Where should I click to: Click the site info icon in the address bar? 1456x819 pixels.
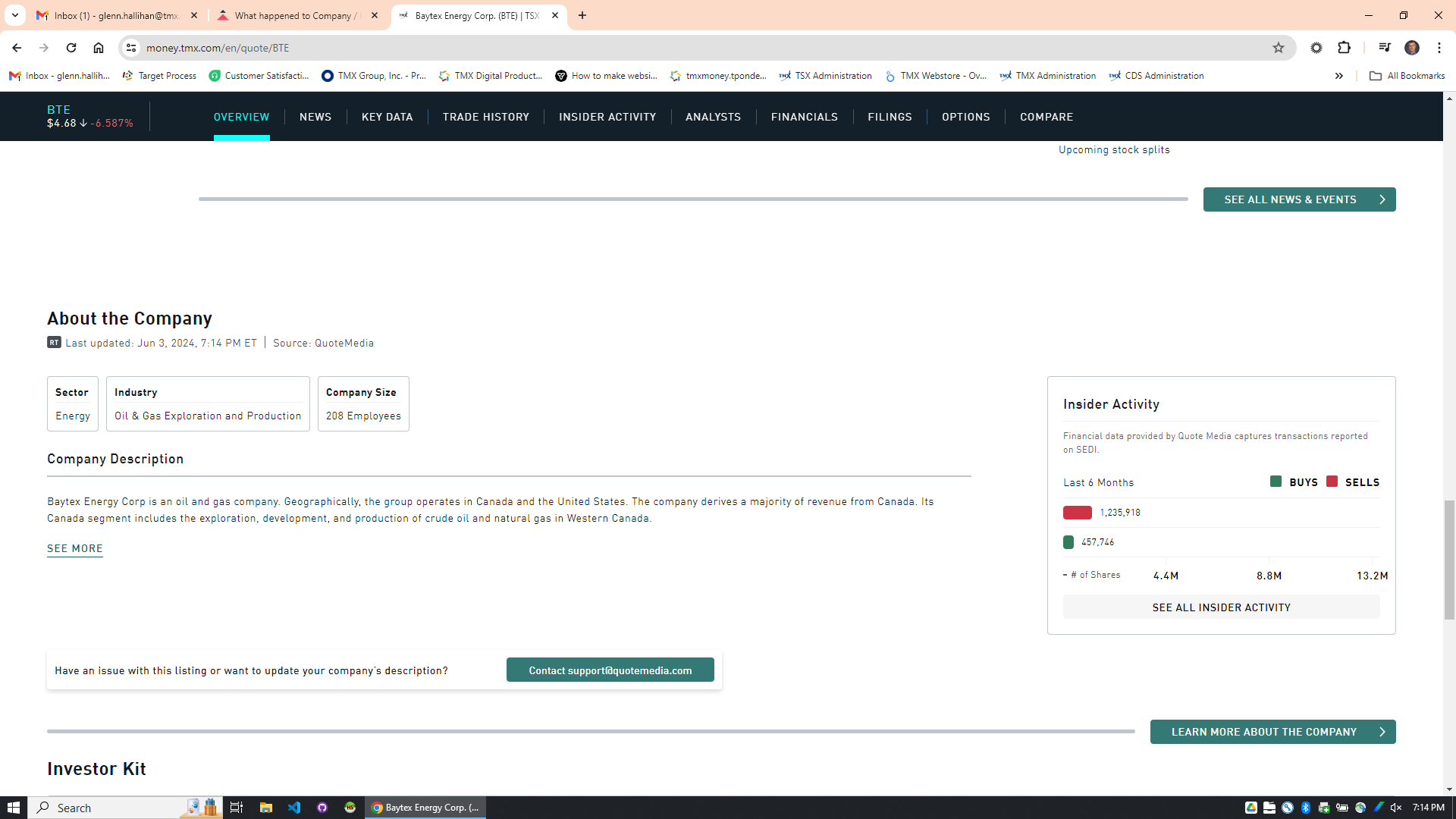131,48
